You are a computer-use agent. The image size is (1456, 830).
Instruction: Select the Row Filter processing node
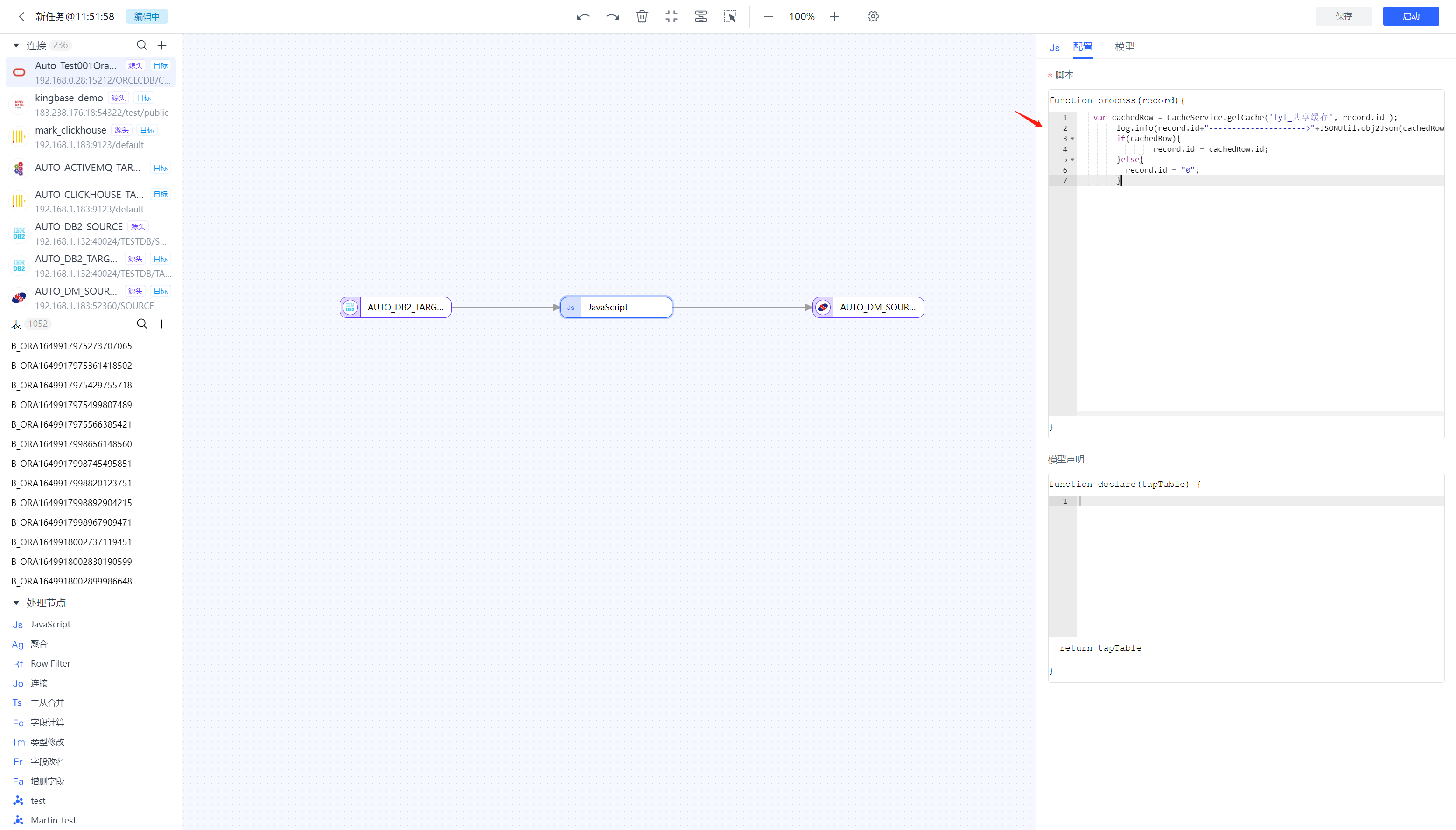tap(50, 663)
